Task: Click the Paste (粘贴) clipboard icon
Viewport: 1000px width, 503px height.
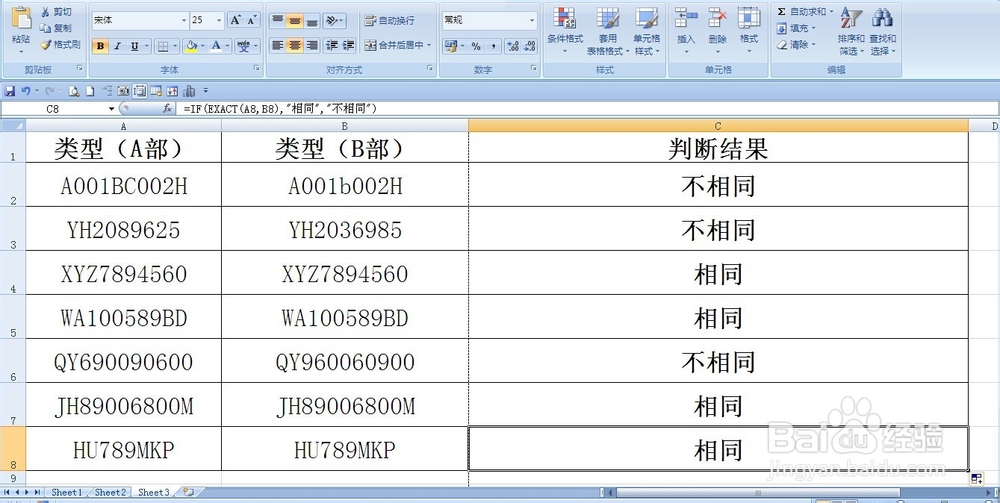Action: coord(22,19)
